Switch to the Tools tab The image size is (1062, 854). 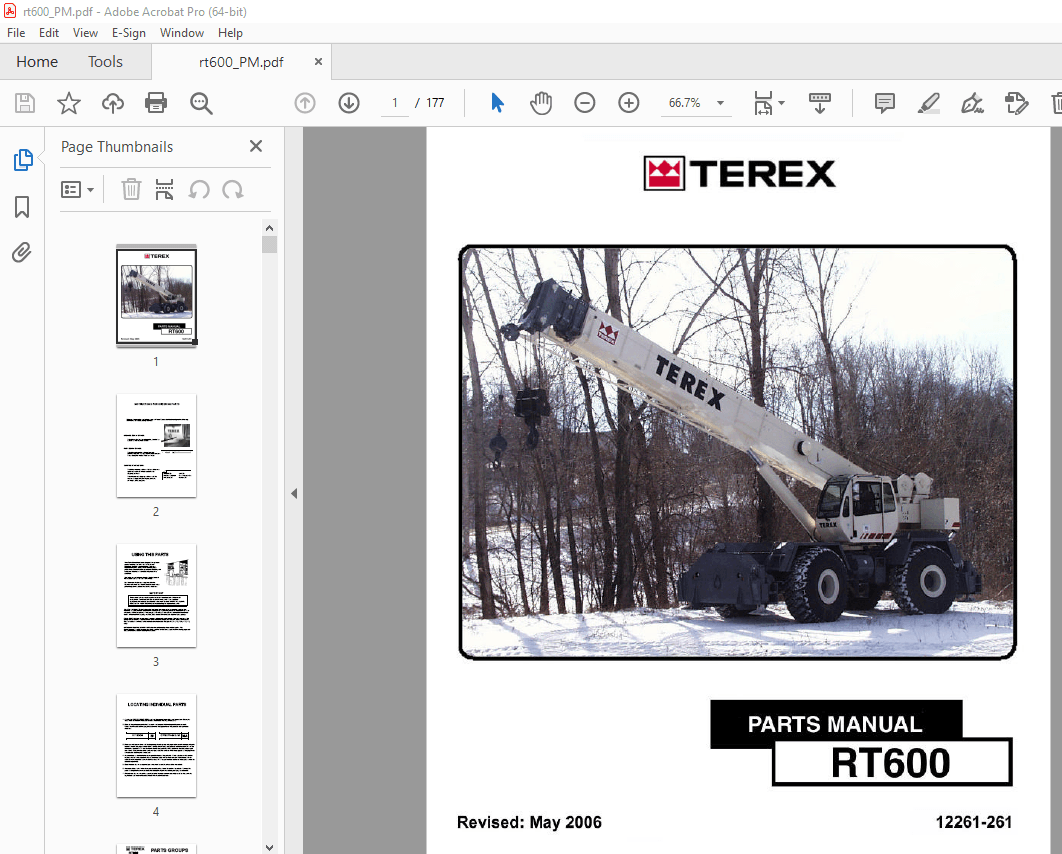[105, 61]
